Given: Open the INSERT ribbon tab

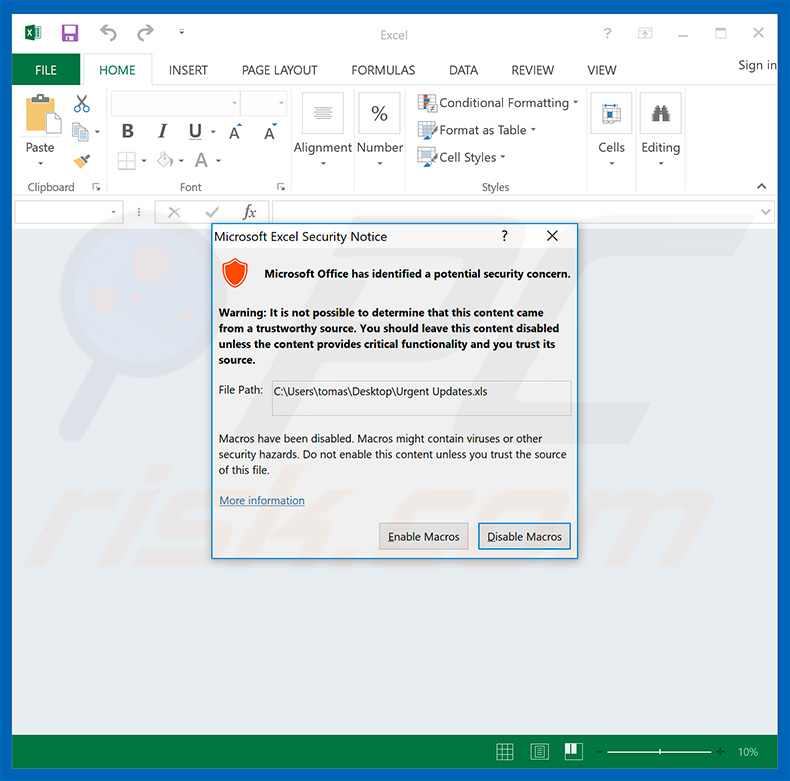Looking at the screenshot, I should point(188,70).
